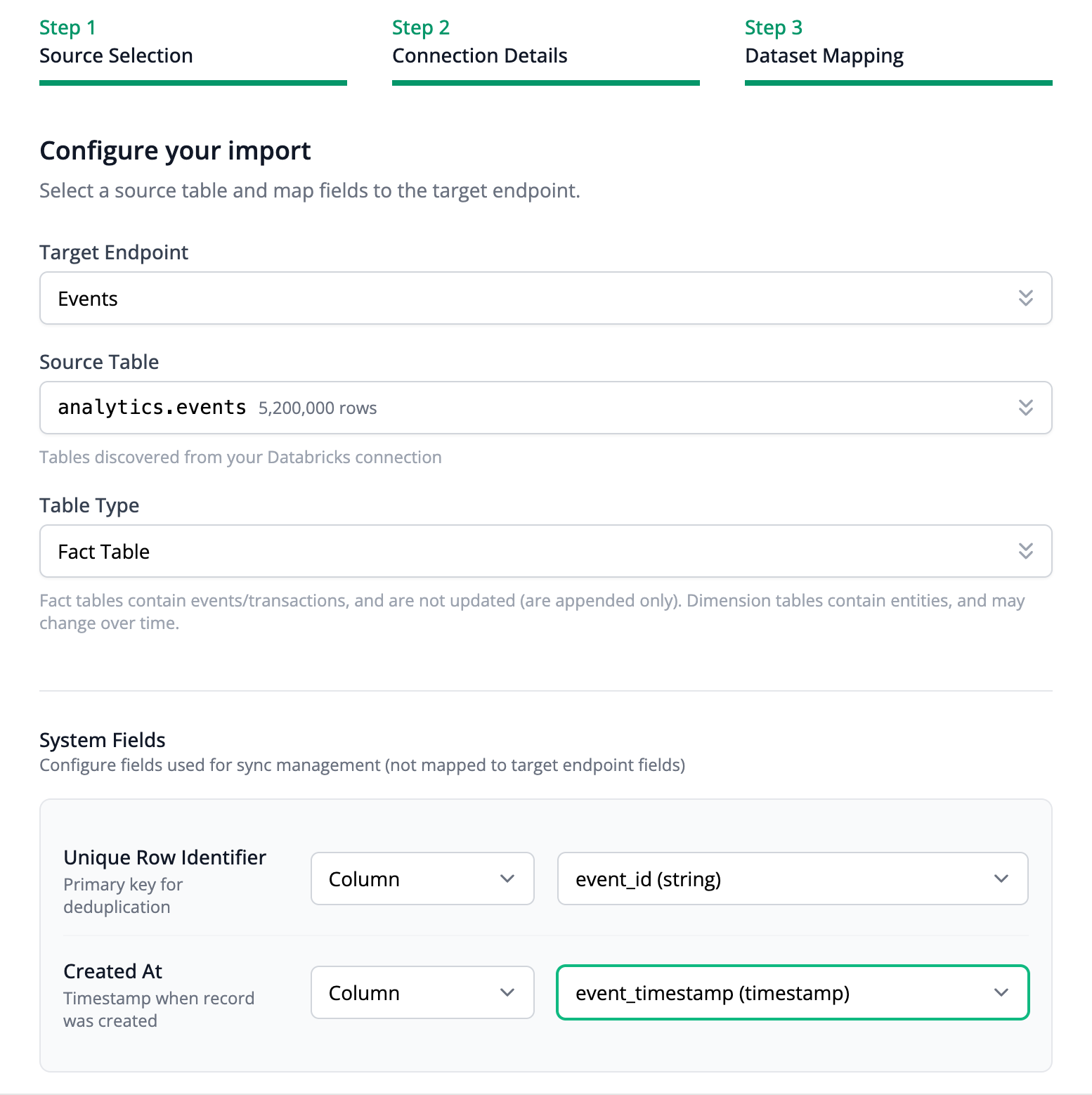Click the 5,200,000 rows count text

click(x=318, y=408)
